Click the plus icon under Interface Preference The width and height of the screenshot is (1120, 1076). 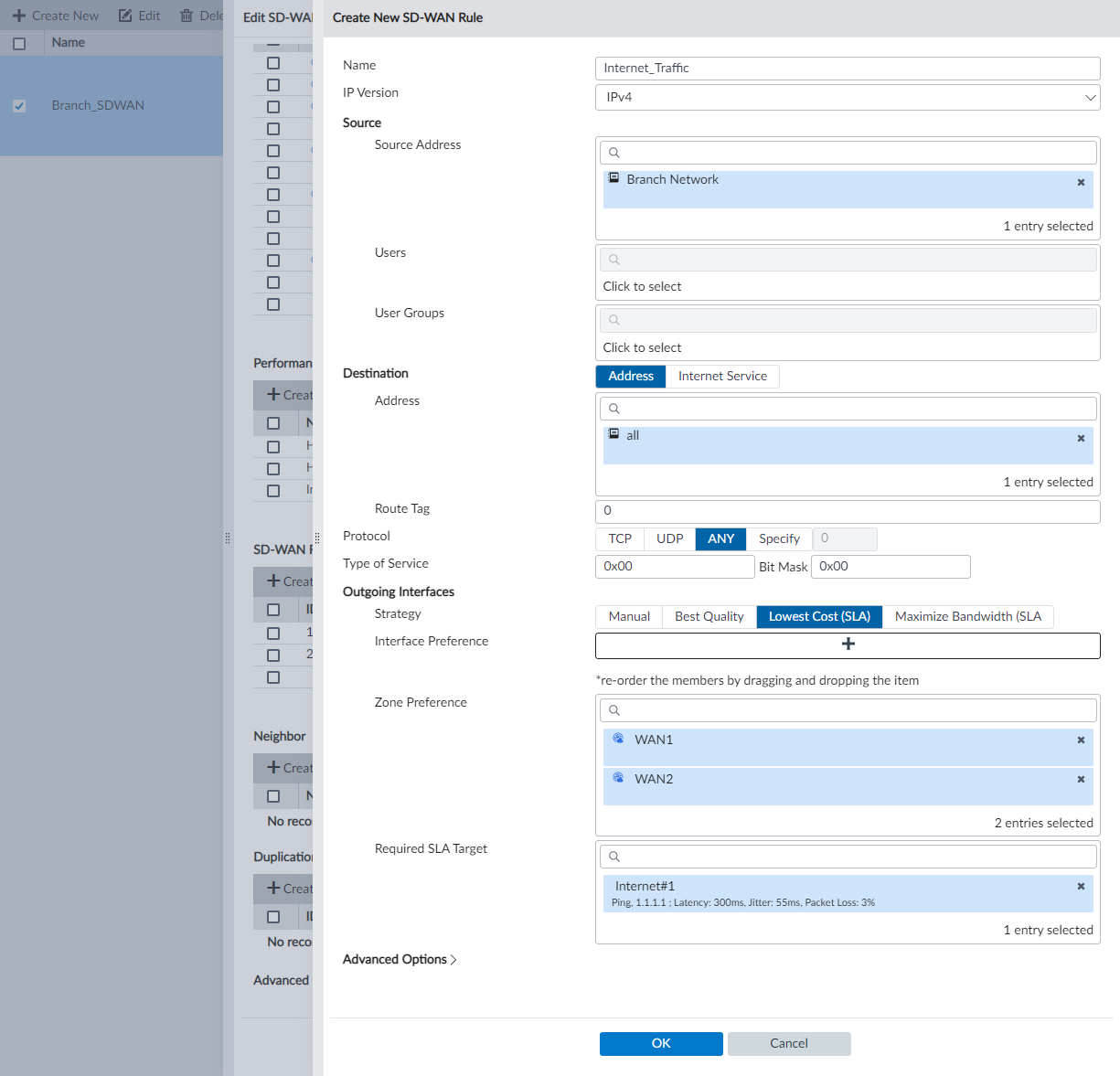coord(848,644)
